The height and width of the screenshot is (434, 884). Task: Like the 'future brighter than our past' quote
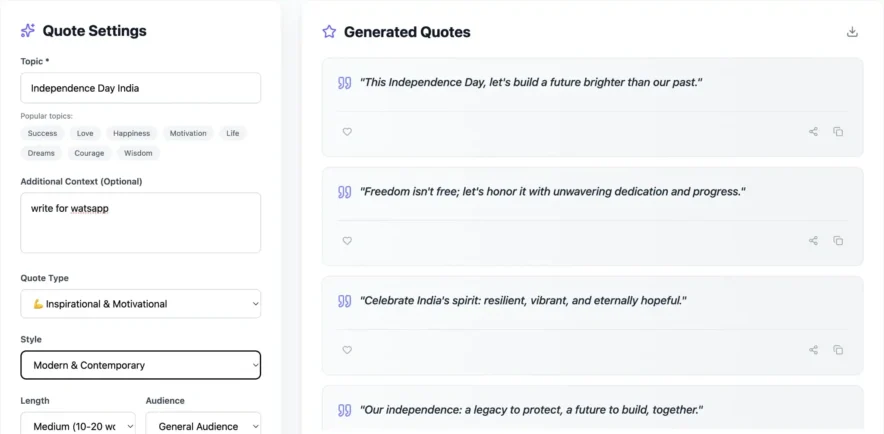pos(347,131)
